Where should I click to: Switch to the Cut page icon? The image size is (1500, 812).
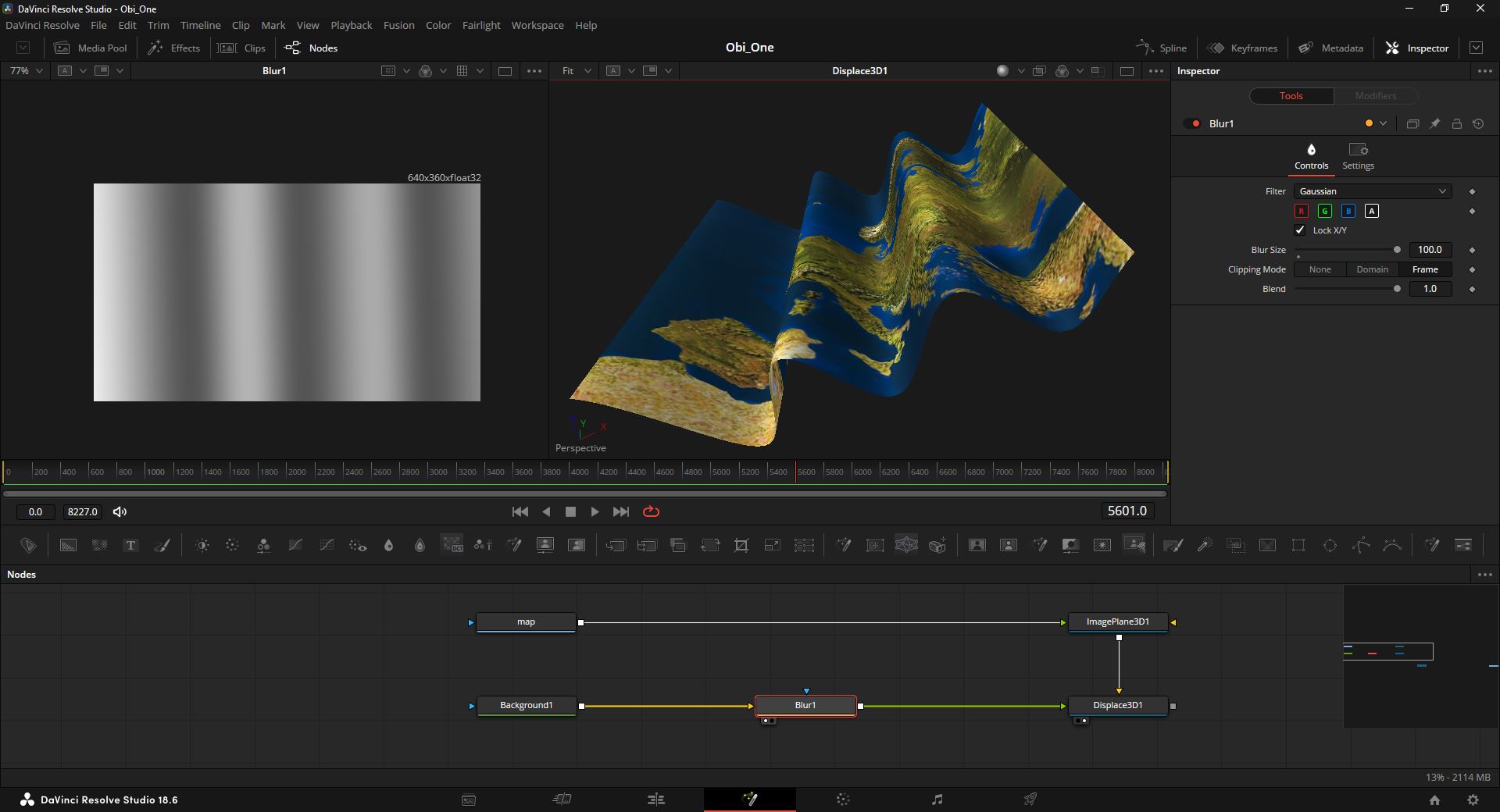[562, 800]
